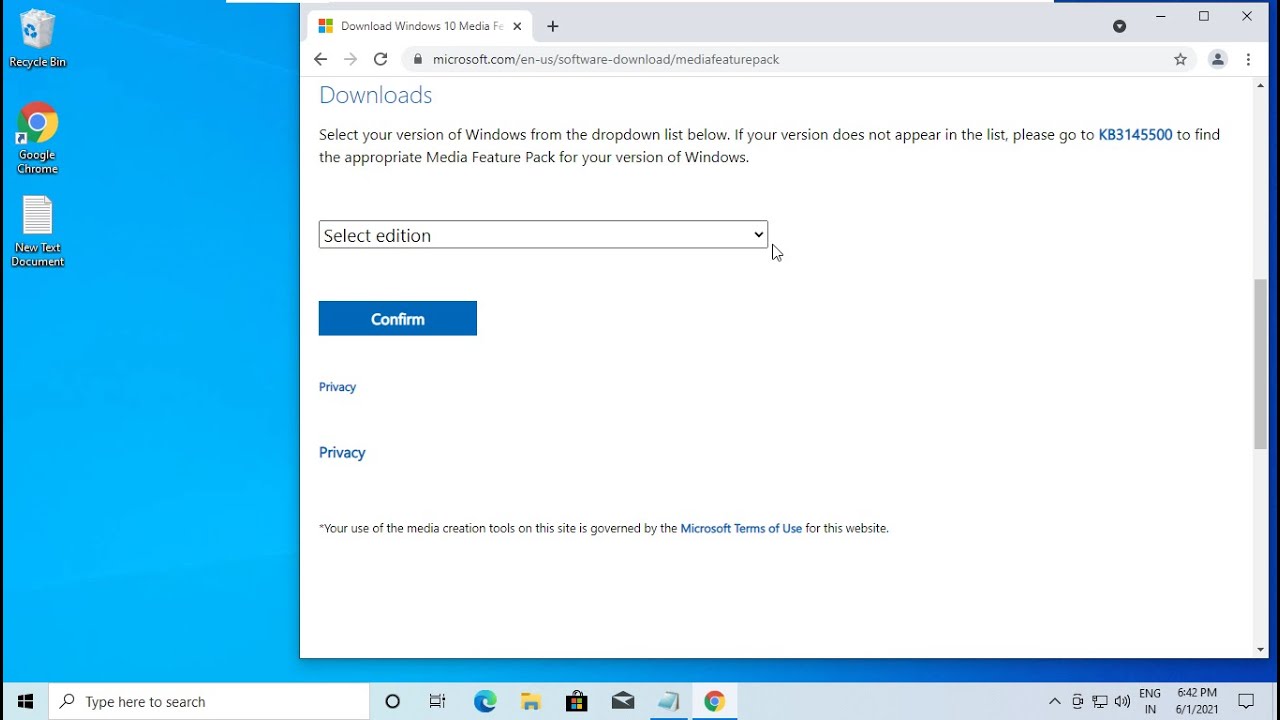Click the taskbar search box
The height and width of the screenshot is (720, 1280).
(x=210, y=702)
